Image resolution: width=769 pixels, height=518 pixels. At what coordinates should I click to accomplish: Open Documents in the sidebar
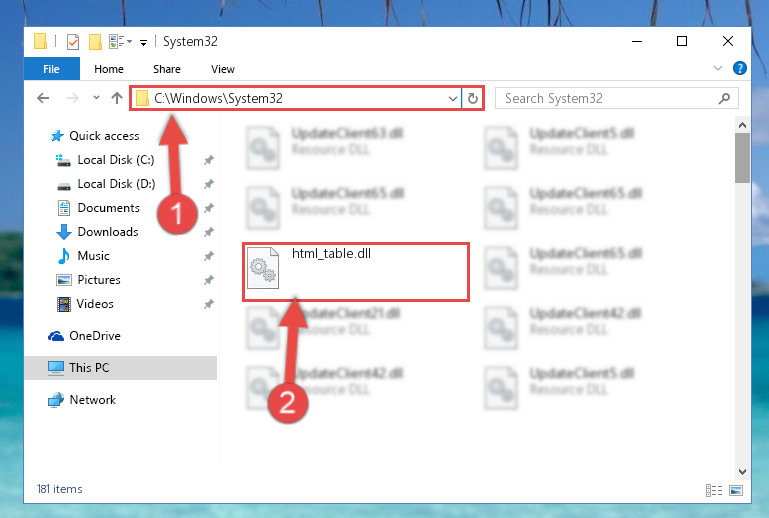pyautogui.click(x=99, y=208)
